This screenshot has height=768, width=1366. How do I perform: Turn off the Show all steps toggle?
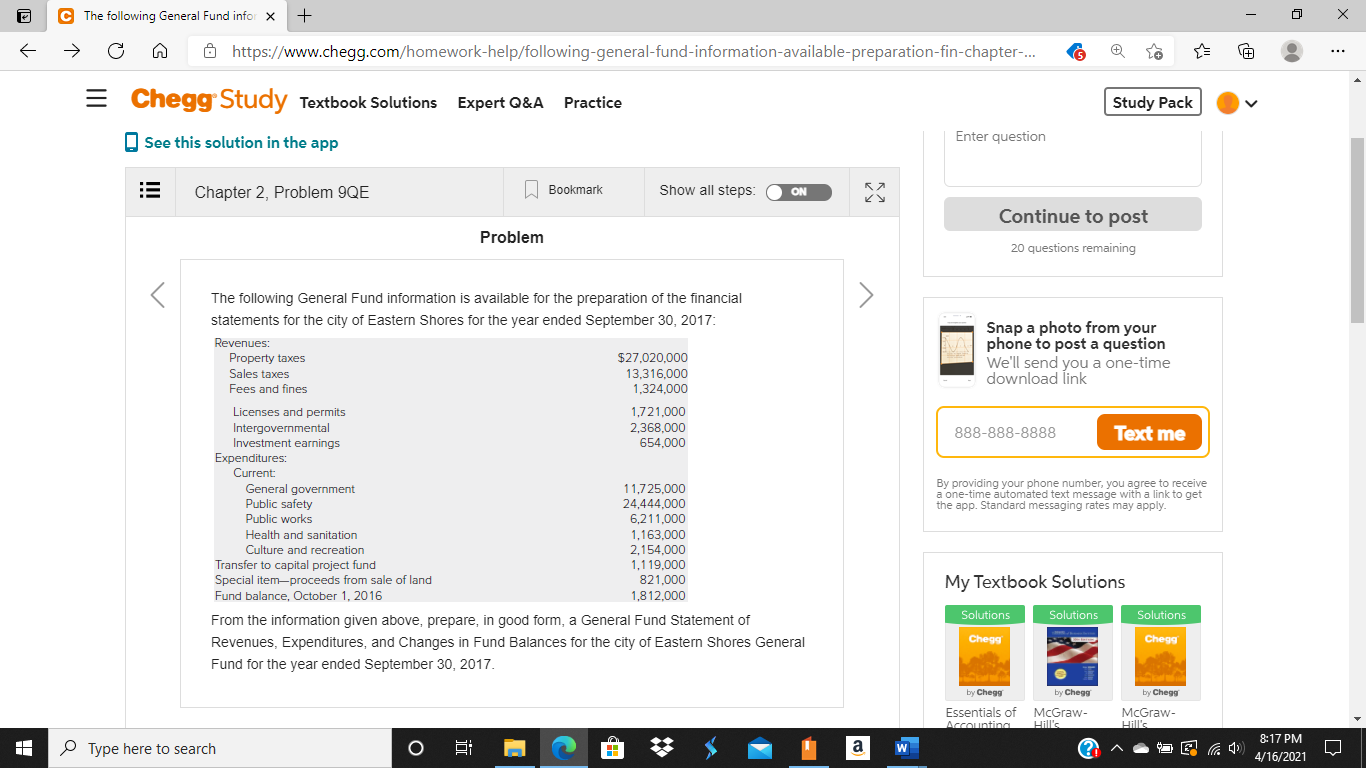798,190
